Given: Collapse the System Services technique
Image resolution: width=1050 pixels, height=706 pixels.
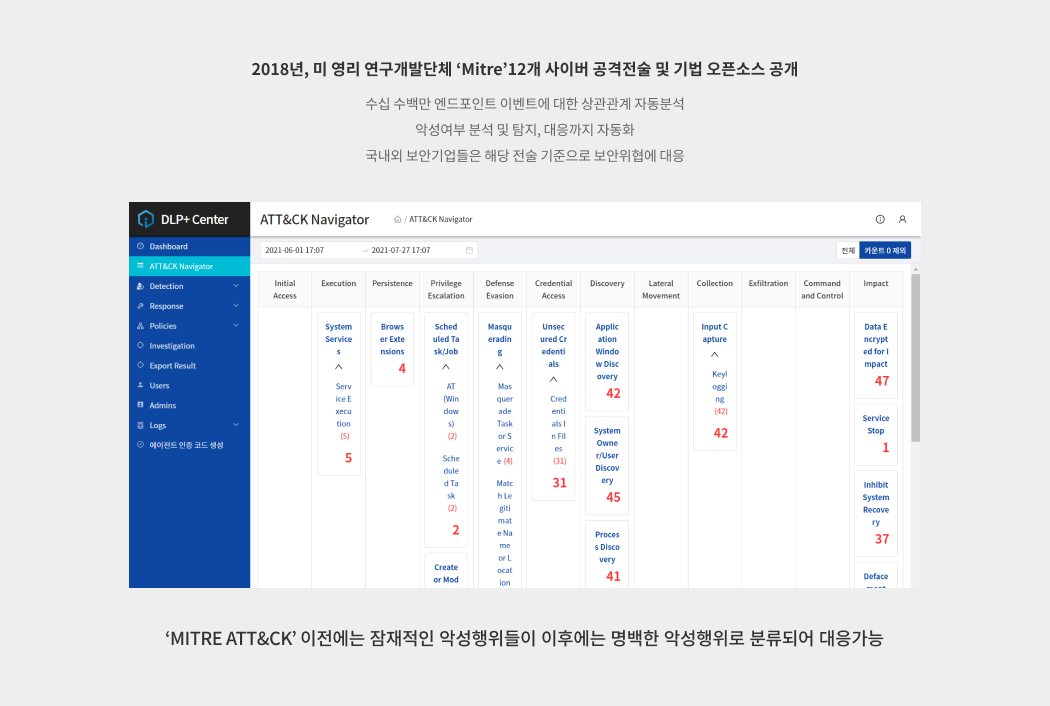Looking at the screenshot, I should (x=339, y=367).
